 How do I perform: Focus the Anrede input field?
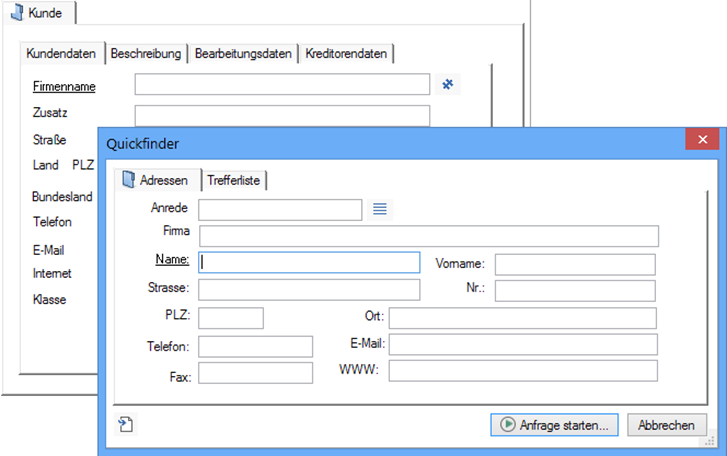[280, 209]
